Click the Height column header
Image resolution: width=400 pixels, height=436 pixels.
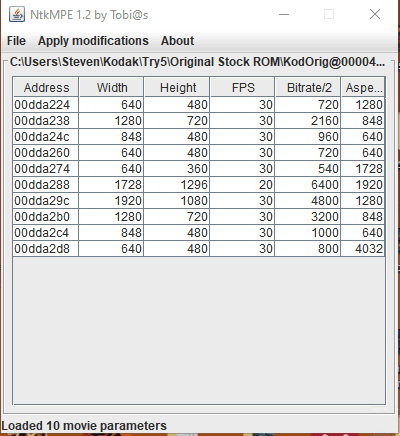(177, 88)
